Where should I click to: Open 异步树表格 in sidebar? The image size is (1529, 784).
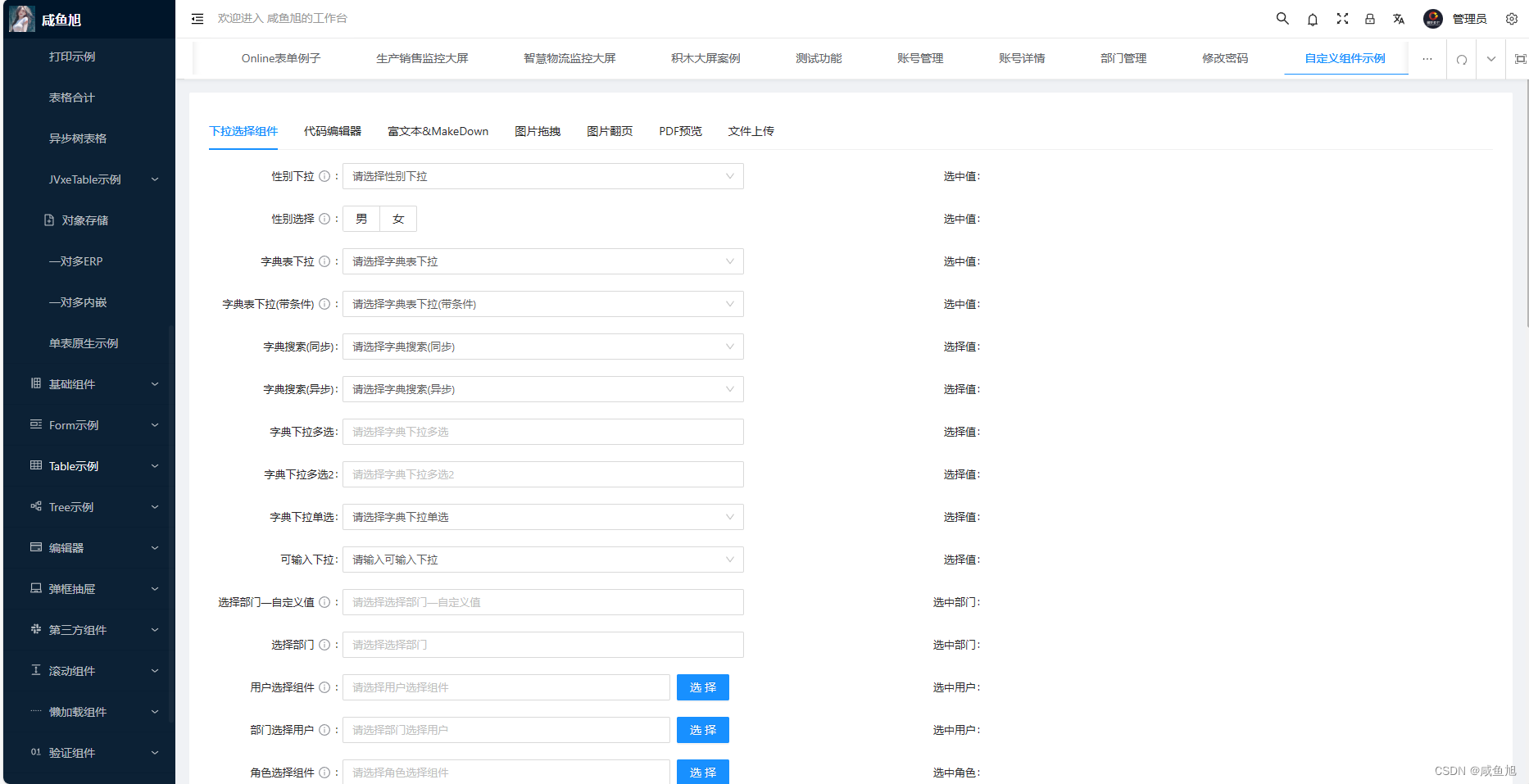(78, 138)
